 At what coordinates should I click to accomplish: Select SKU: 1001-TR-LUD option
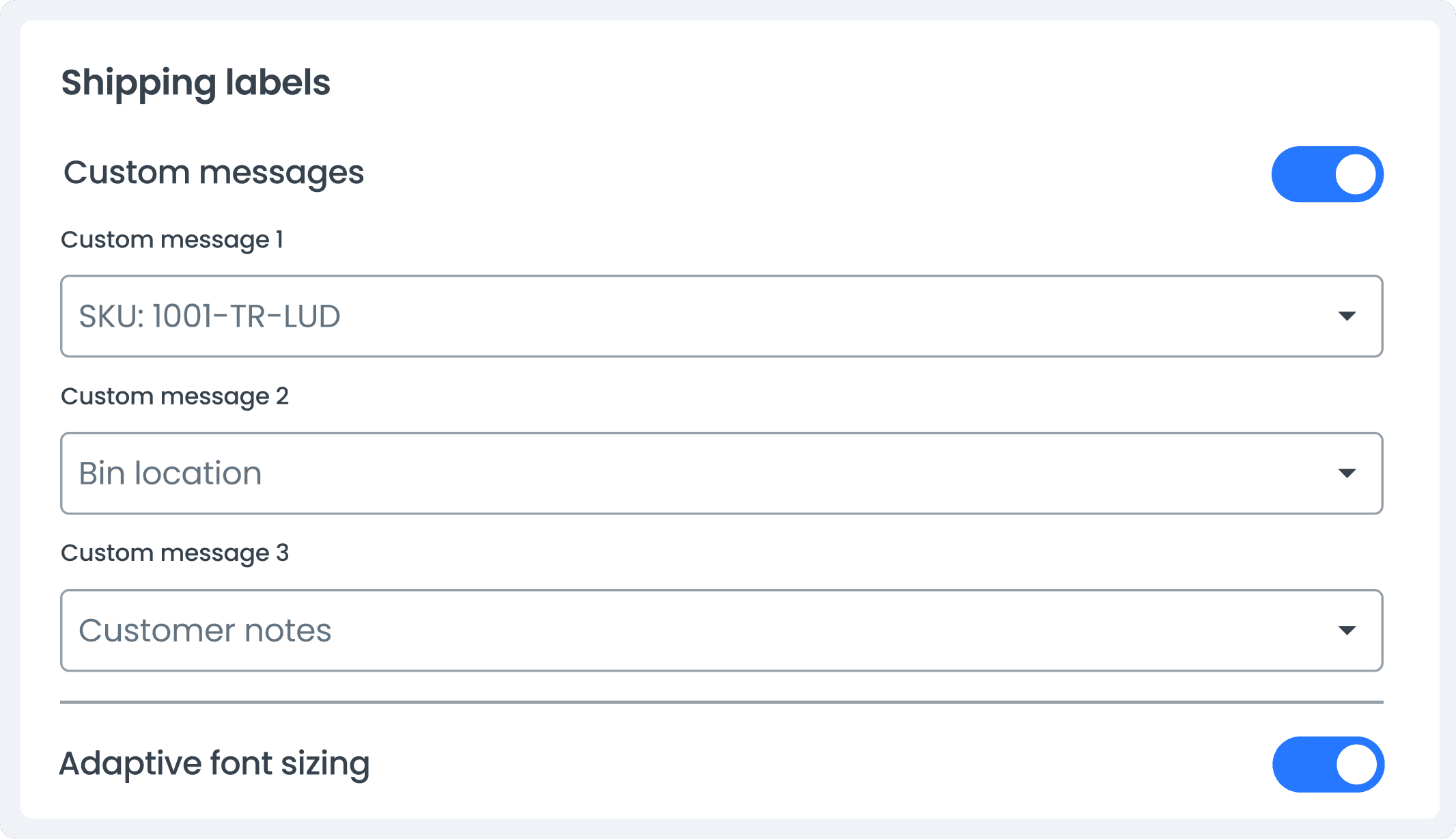point(722,316)
